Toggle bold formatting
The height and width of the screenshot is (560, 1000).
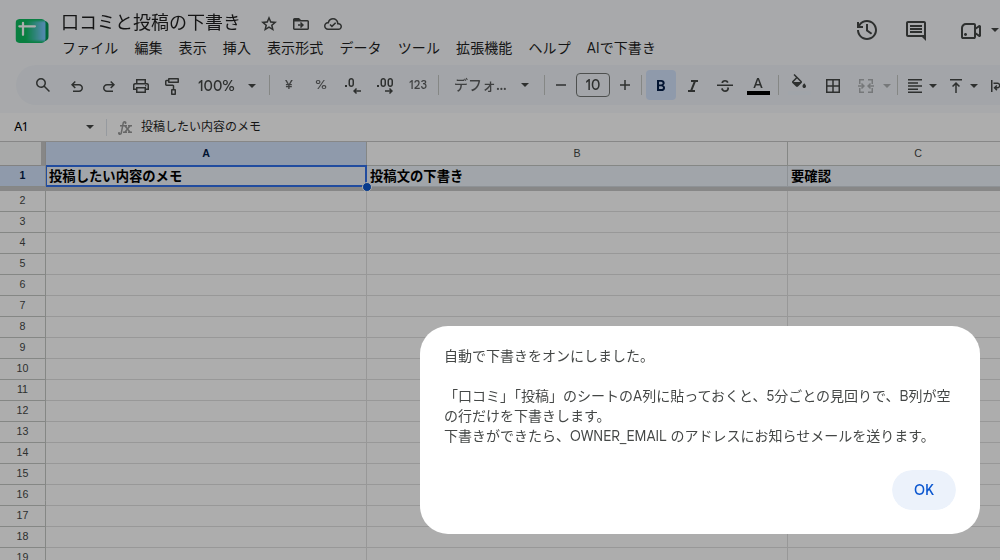661,85
